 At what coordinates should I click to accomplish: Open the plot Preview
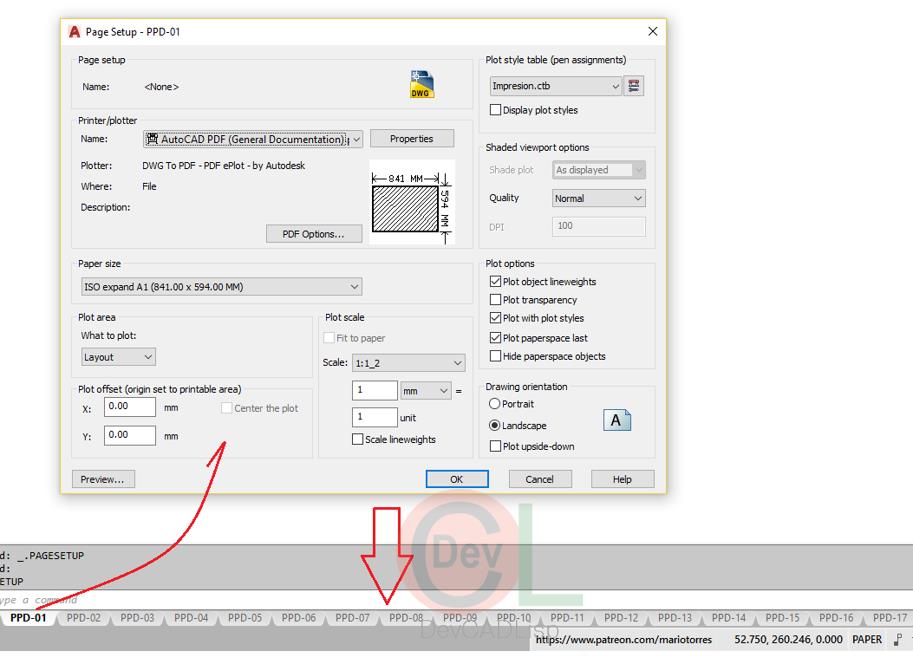(x=102, y=478)
